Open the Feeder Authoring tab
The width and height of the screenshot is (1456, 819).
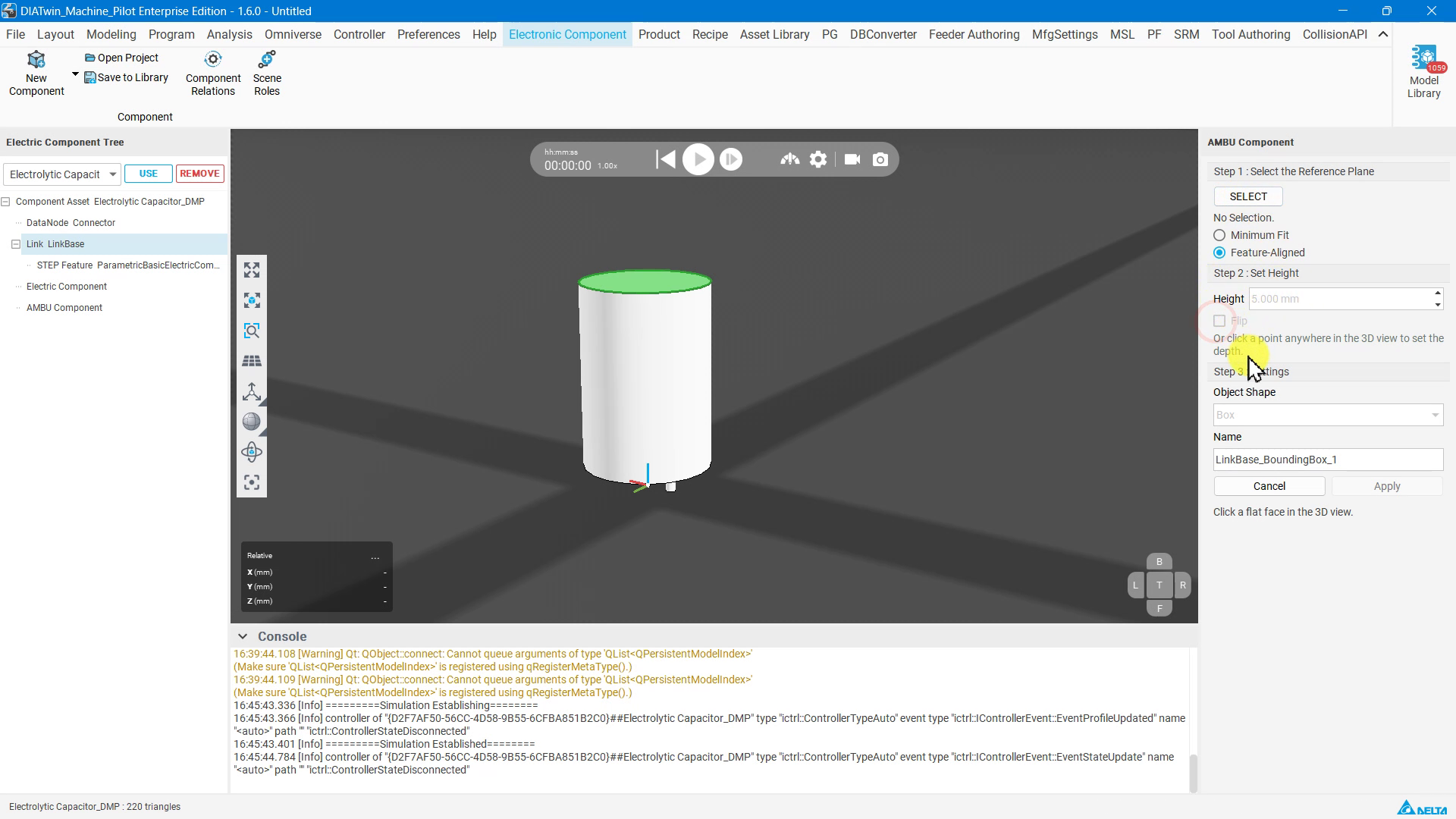point(974,34)
